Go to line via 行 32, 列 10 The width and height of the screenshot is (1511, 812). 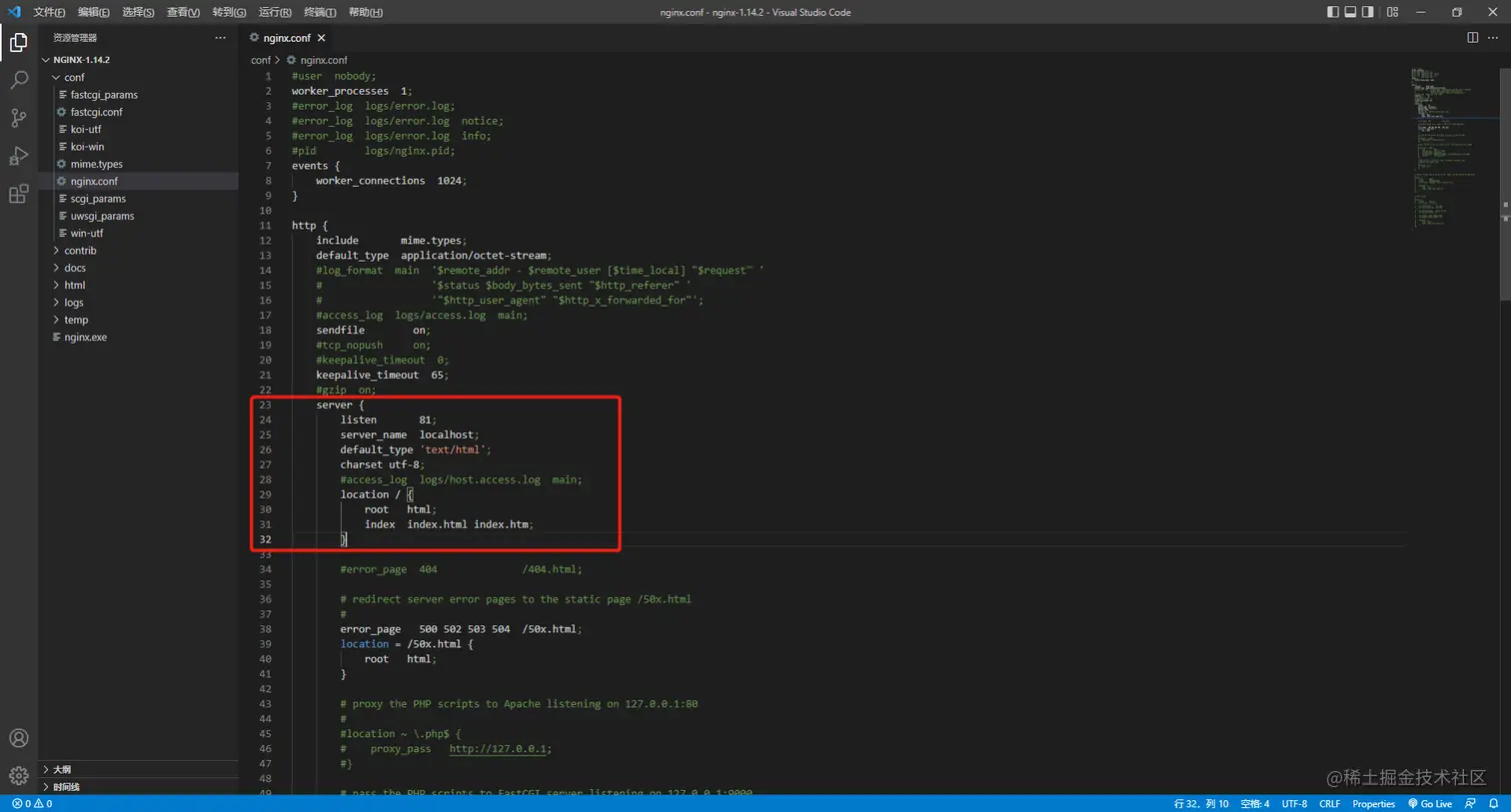point(1201,804)
